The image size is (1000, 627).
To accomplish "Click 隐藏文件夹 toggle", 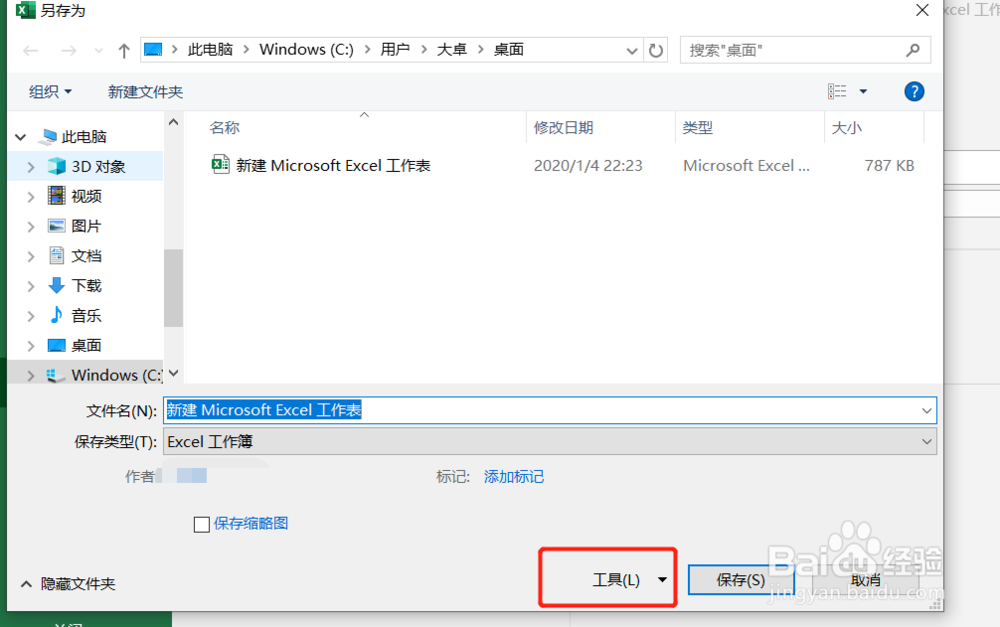I will (68, 584).
